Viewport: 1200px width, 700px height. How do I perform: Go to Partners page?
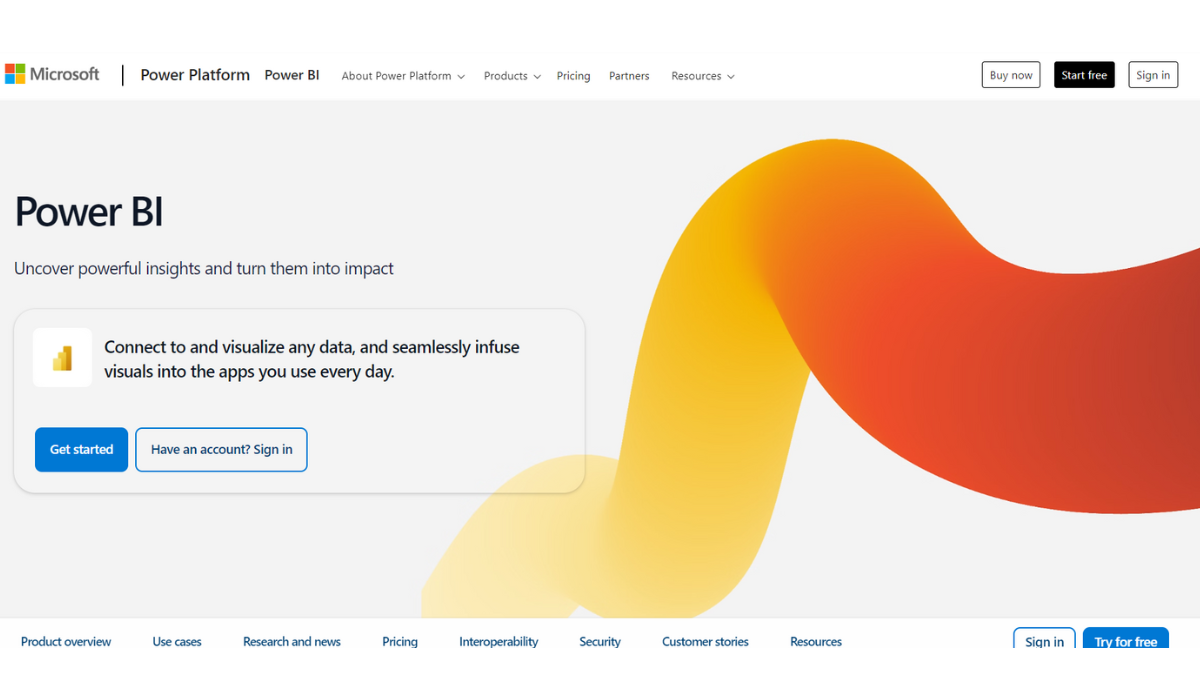[x=629, y=76]
